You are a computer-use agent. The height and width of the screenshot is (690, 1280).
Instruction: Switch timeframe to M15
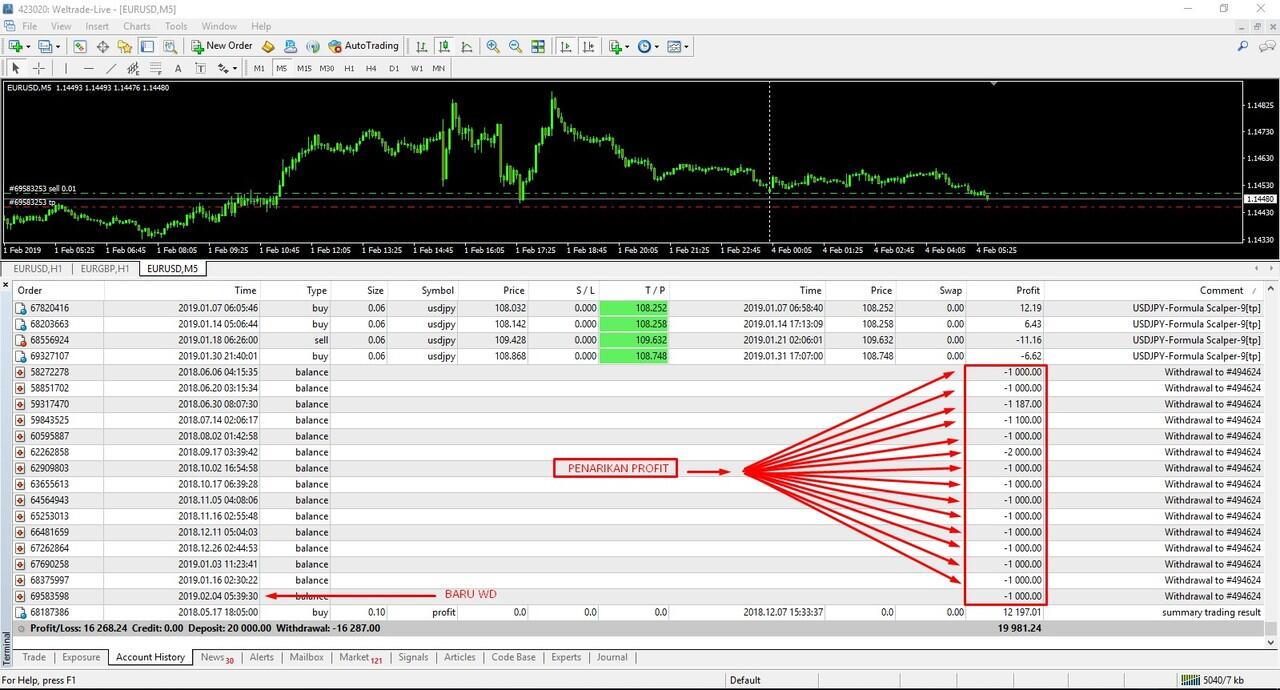pos(304,68)
